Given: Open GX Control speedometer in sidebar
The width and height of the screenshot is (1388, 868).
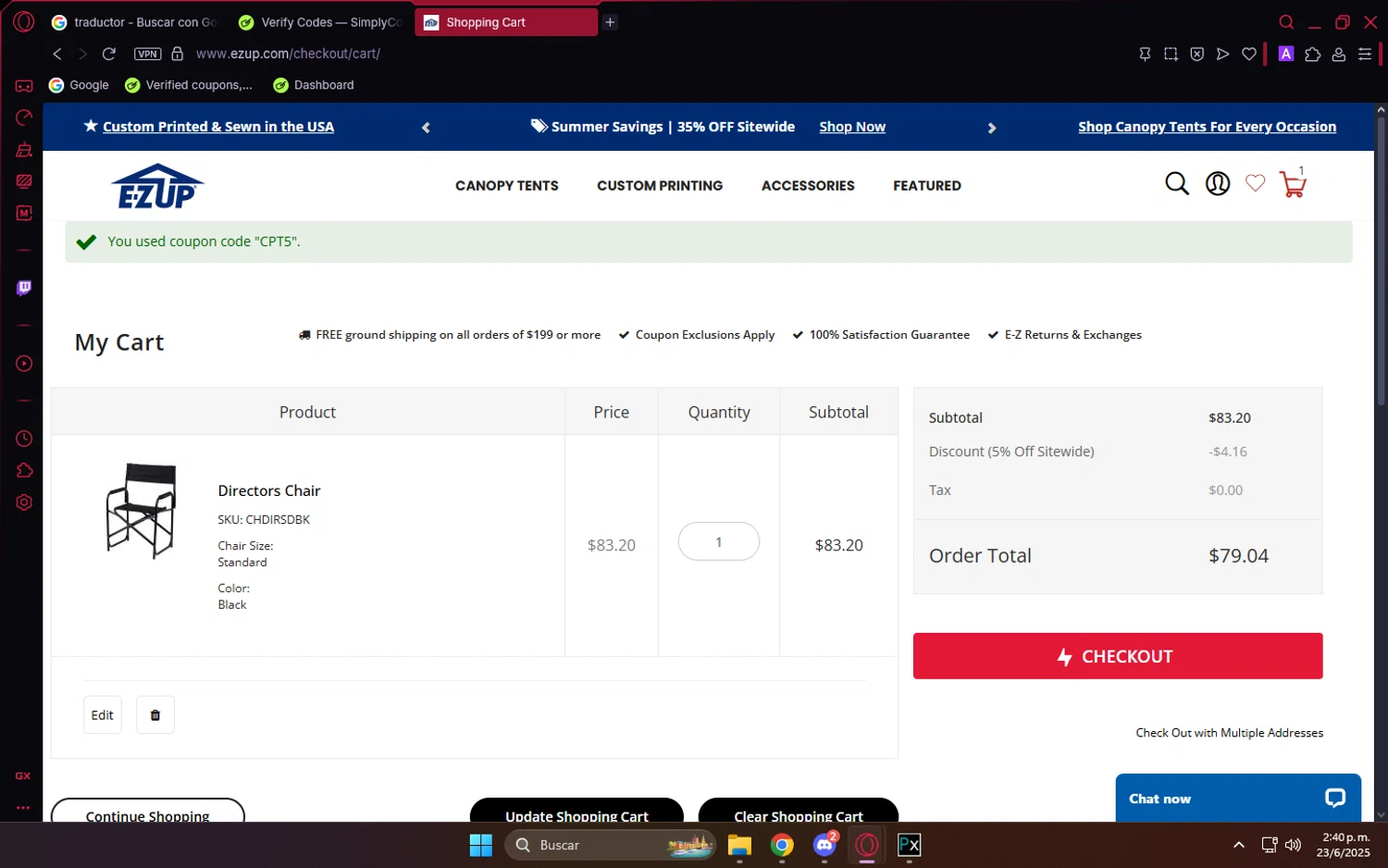Looking at the screenshot, I should [x=24, y=118].
